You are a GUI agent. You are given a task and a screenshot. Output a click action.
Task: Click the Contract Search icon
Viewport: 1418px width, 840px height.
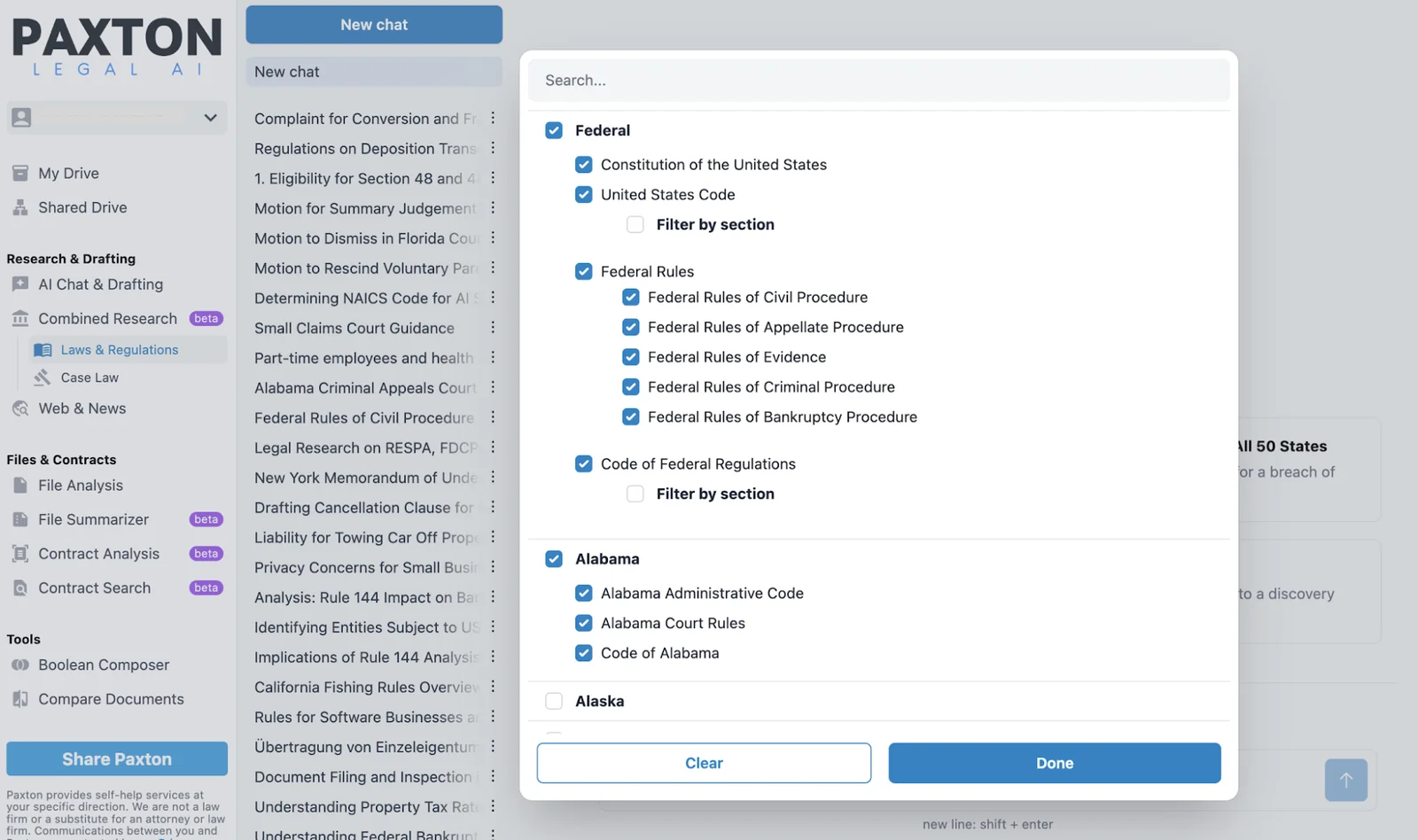point(20,588)
